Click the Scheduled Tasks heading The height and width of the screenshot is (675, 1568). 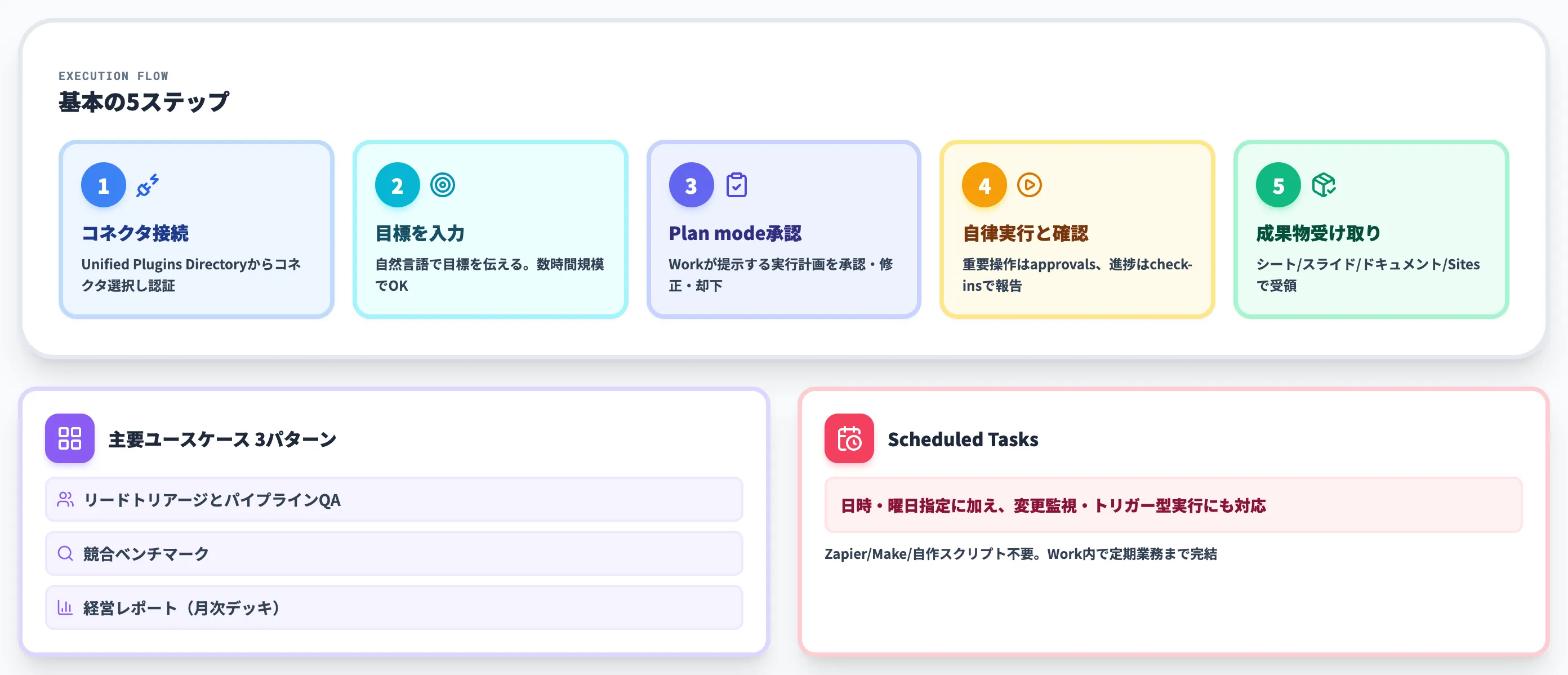tap(963, 439)
